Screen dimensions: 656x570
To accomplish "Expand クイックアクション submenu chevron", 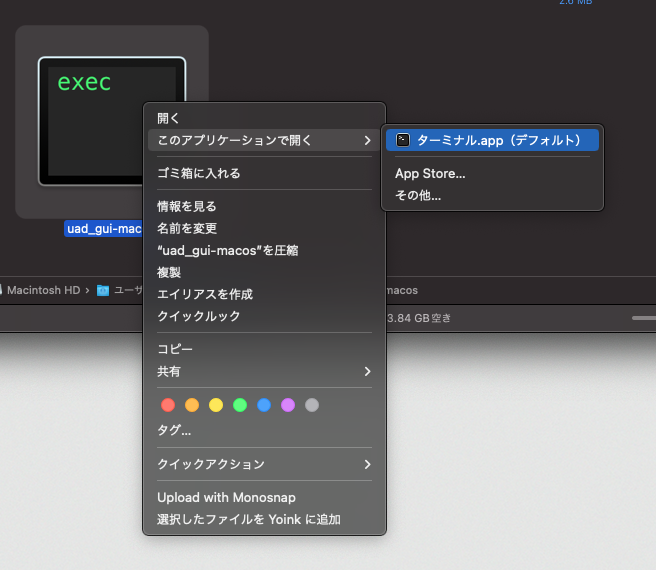I will pos(367,464).
